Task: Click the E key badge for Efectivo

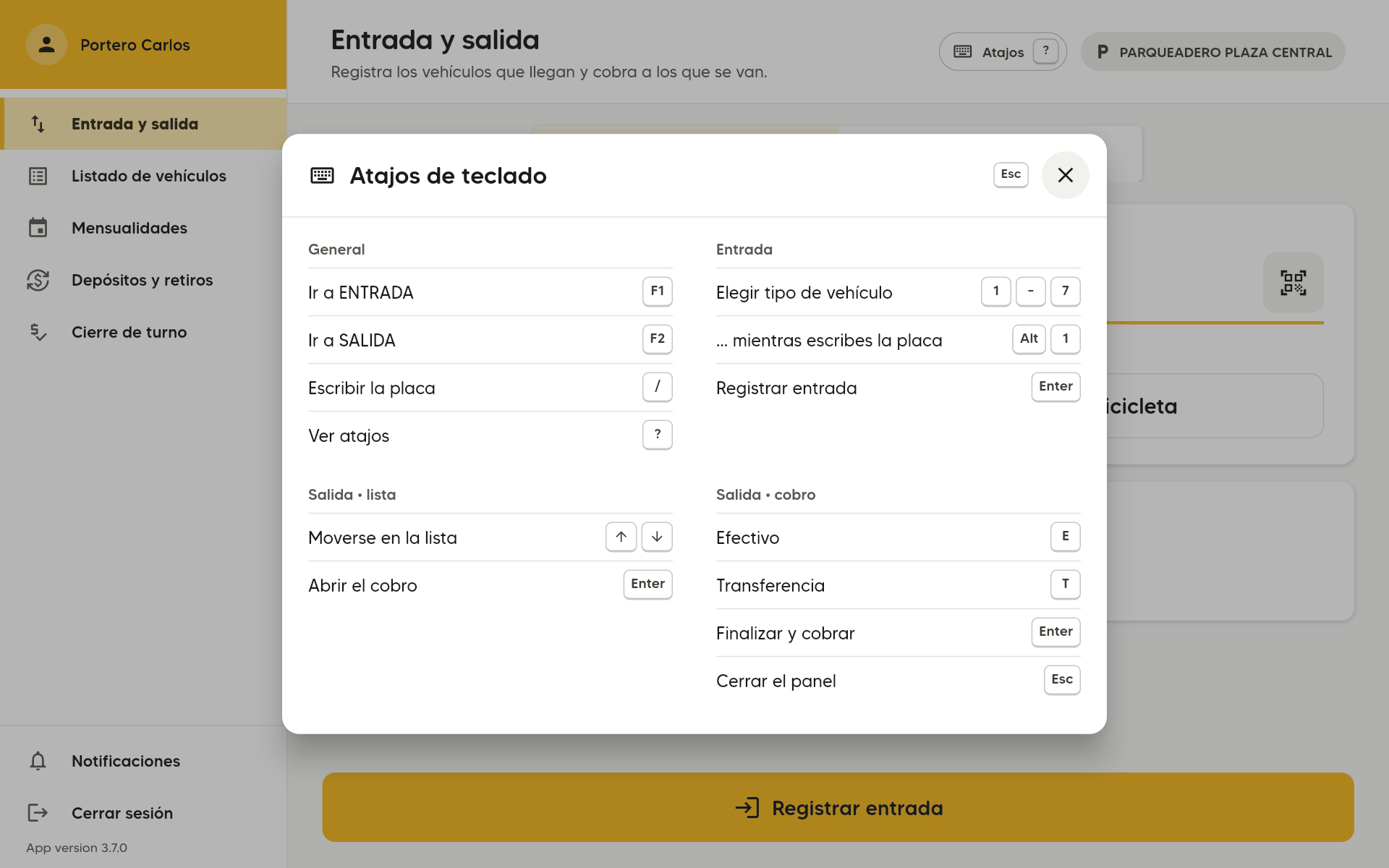Action: (1065, 537)
